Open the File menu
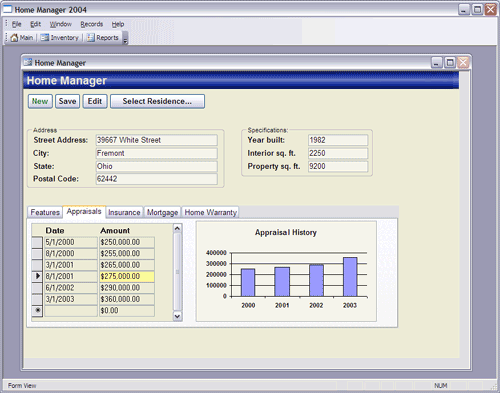The width and height of the screenshot is (500, 393). pos(16,24)
